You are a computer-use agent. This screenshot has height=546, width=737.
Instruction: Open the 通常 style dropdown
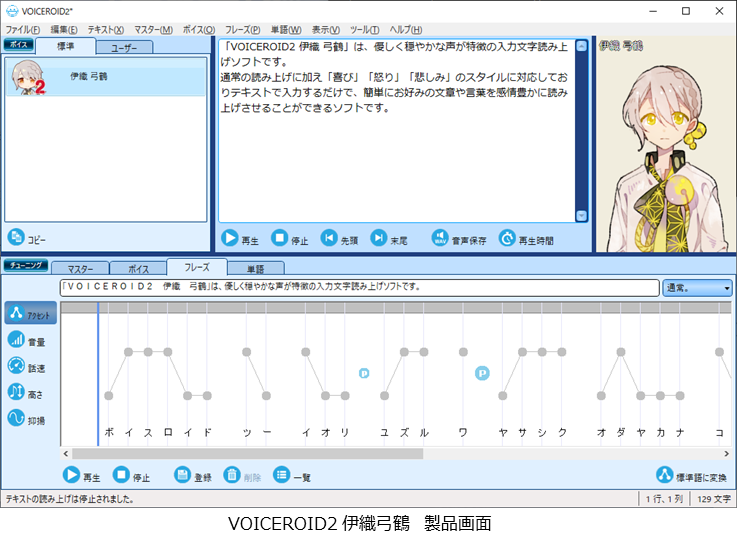697,288
